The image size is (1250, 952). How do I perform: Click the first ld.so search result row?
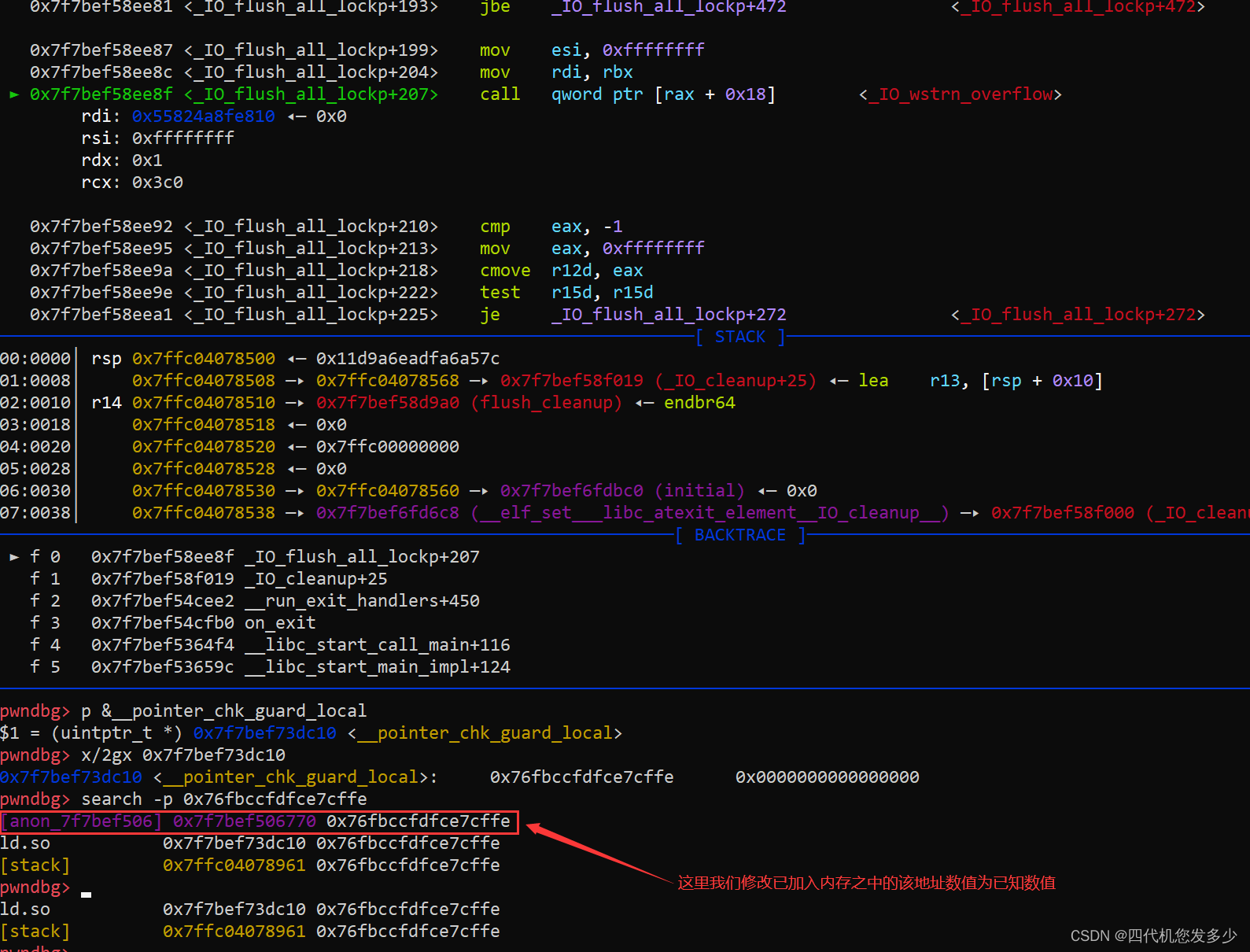click(250, 843)
